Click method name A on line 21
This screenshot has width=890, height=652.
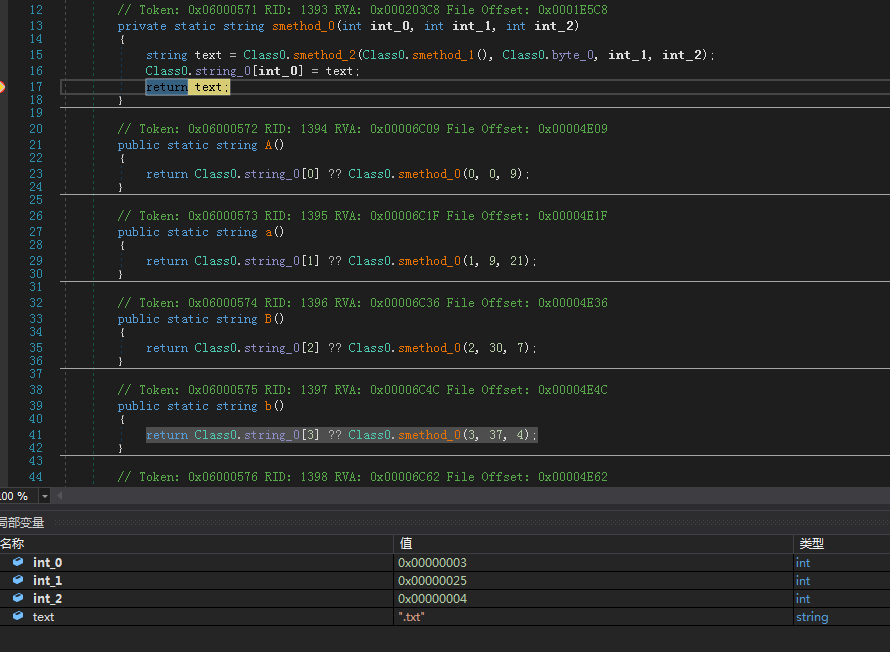click(268, 145)
